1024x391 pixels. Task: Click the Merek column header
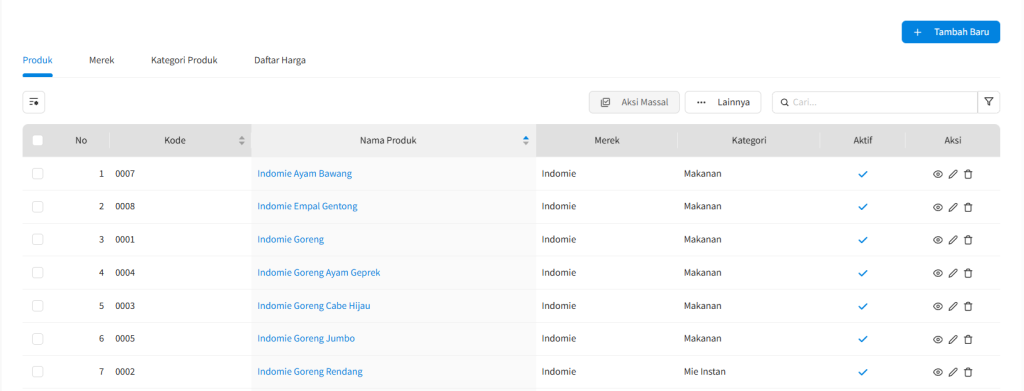click(x=607, y=140)
